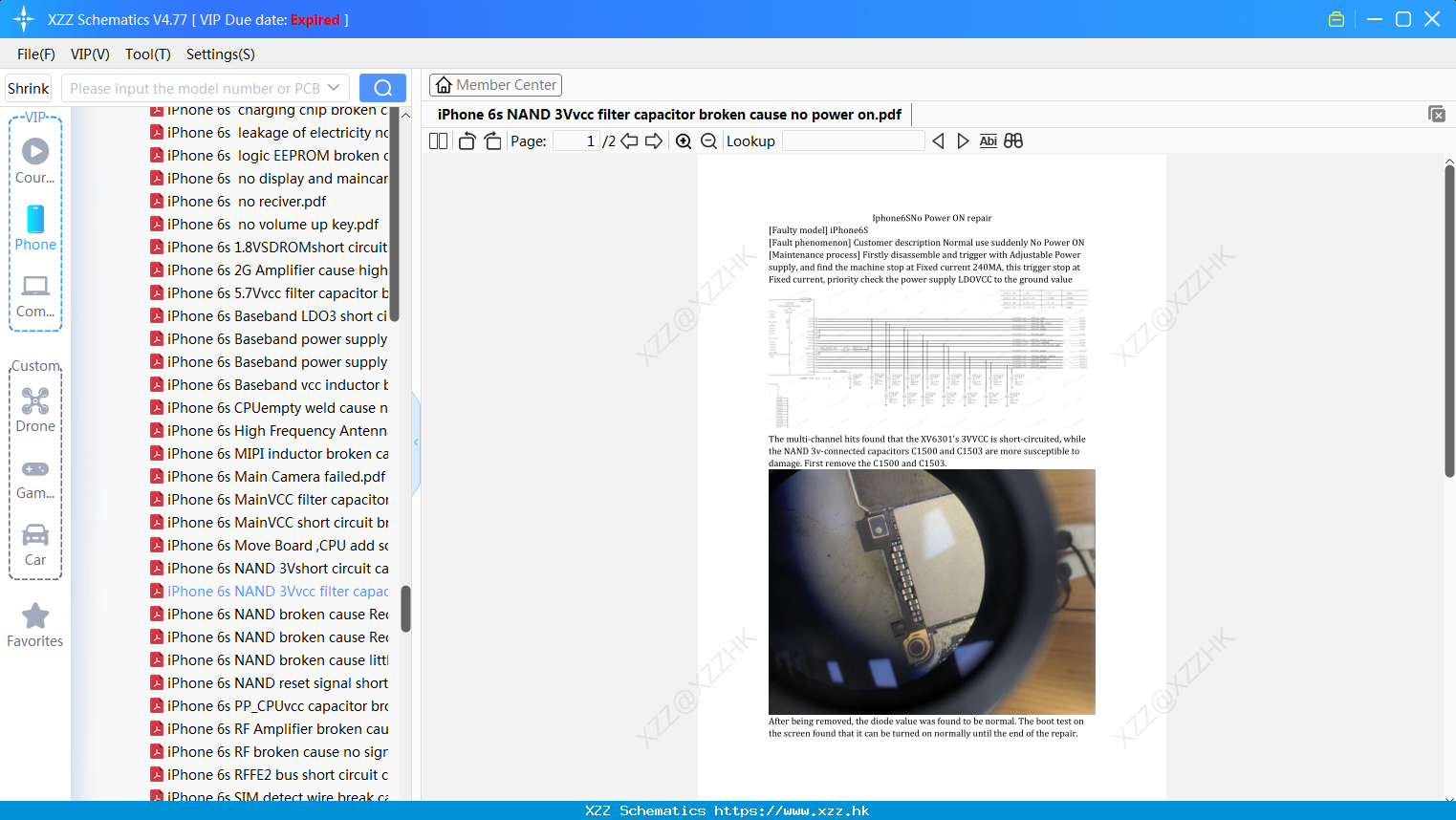
Task: Open the Member Center
Action: pyautogui.click(x=495, y=85)
